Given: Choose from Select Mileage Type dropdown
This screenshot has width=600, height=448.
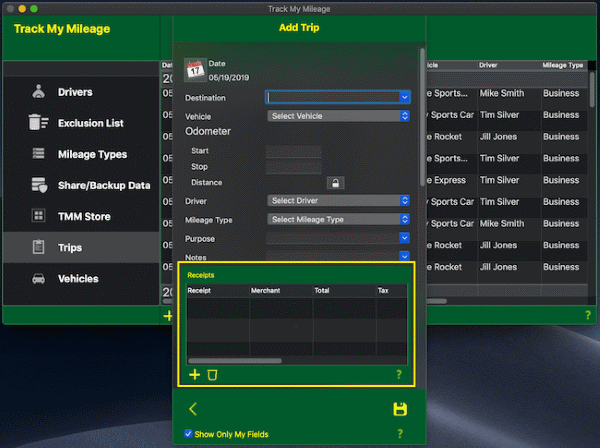Looking at the screenshot, I should click(339, 220).
